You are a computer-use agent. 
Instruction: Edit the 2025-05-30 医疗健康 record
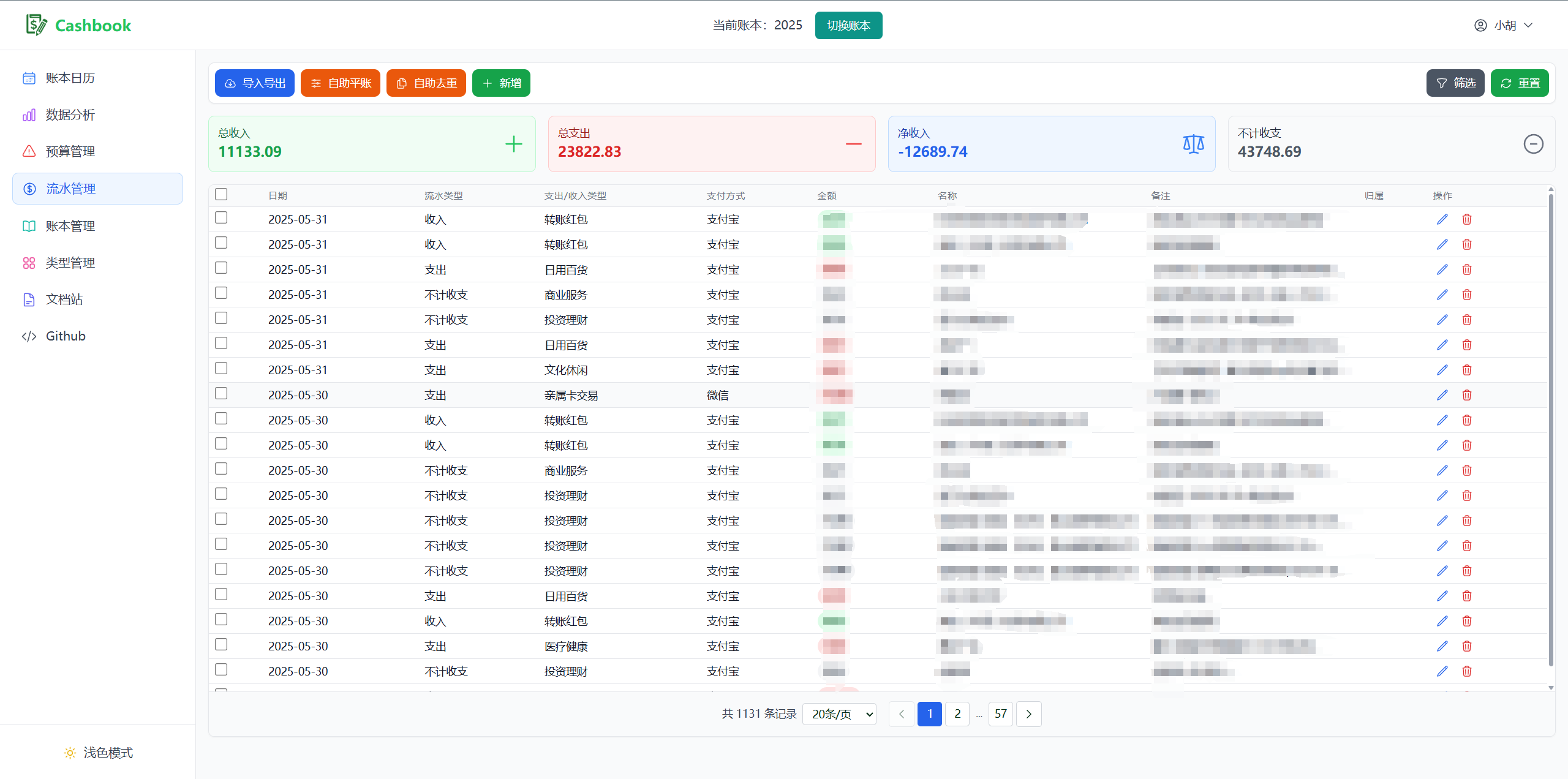click(x=1442, y=646)
